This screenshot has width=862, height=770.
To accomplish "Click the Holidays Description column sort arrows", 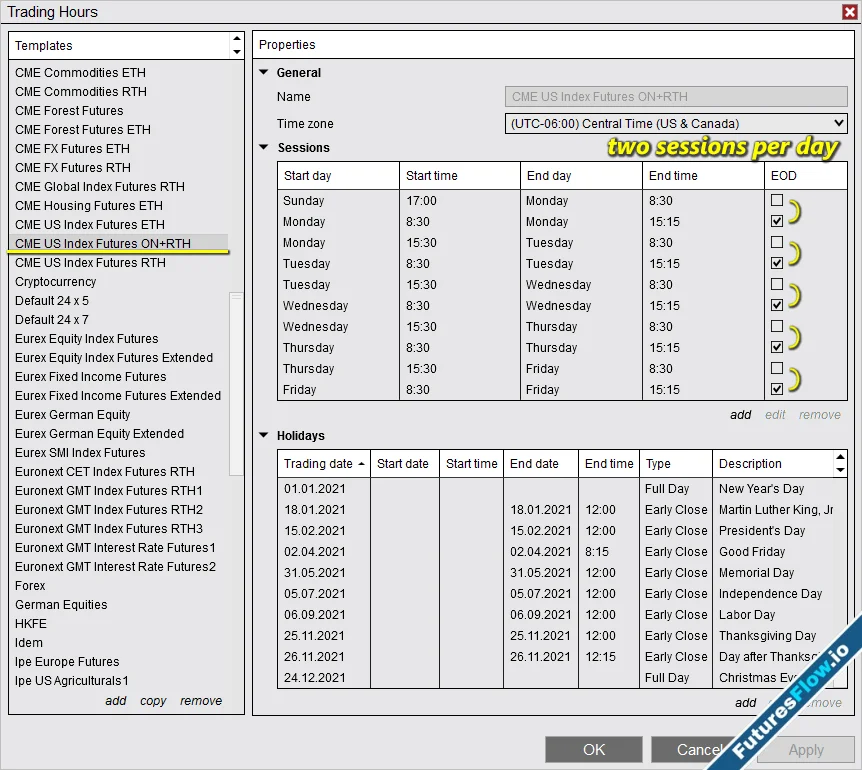I will (840, 463).
